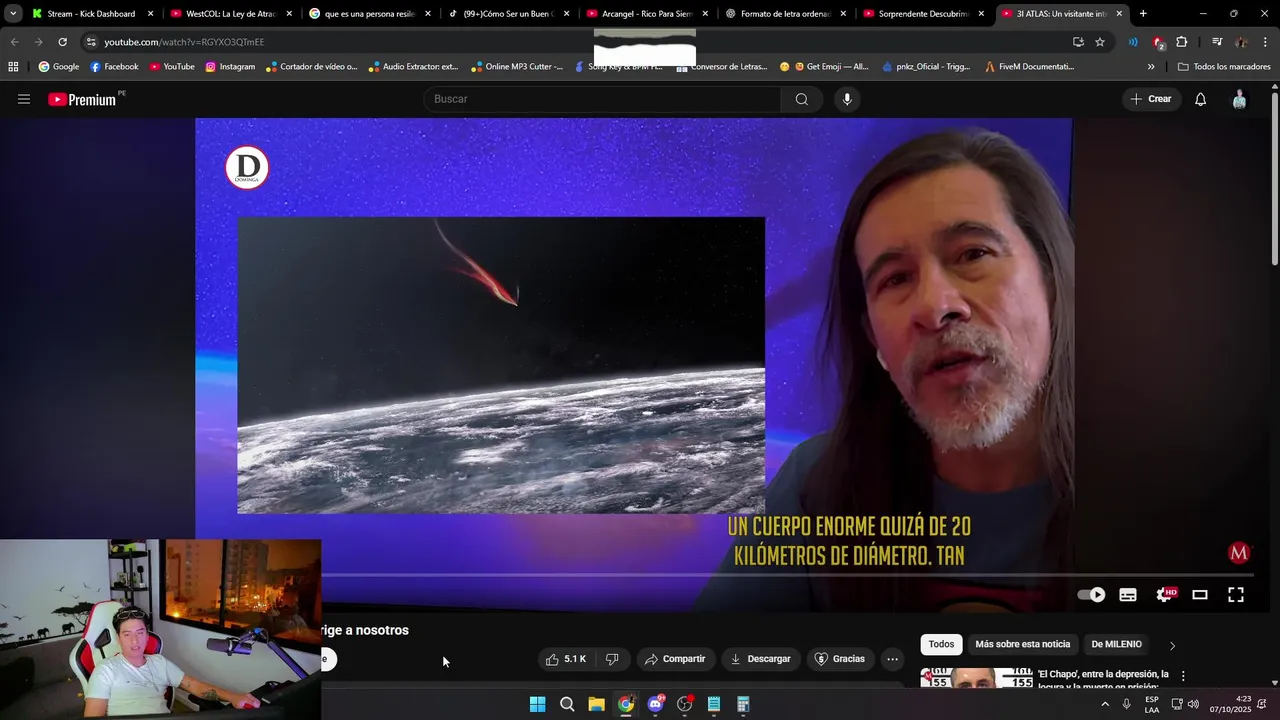Seek on the video progress bar
Screen dimensions: 1280x720
[x=788, y=575]
